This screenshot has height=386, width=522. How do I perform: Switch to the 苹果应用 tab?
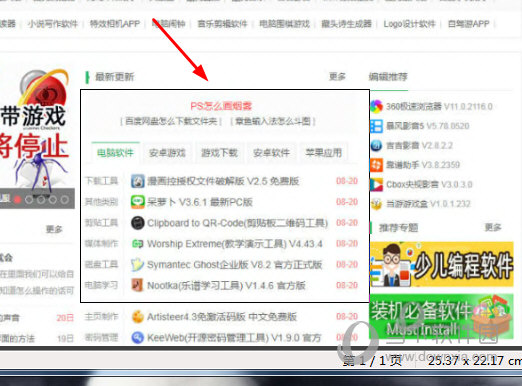coord(324,153)
